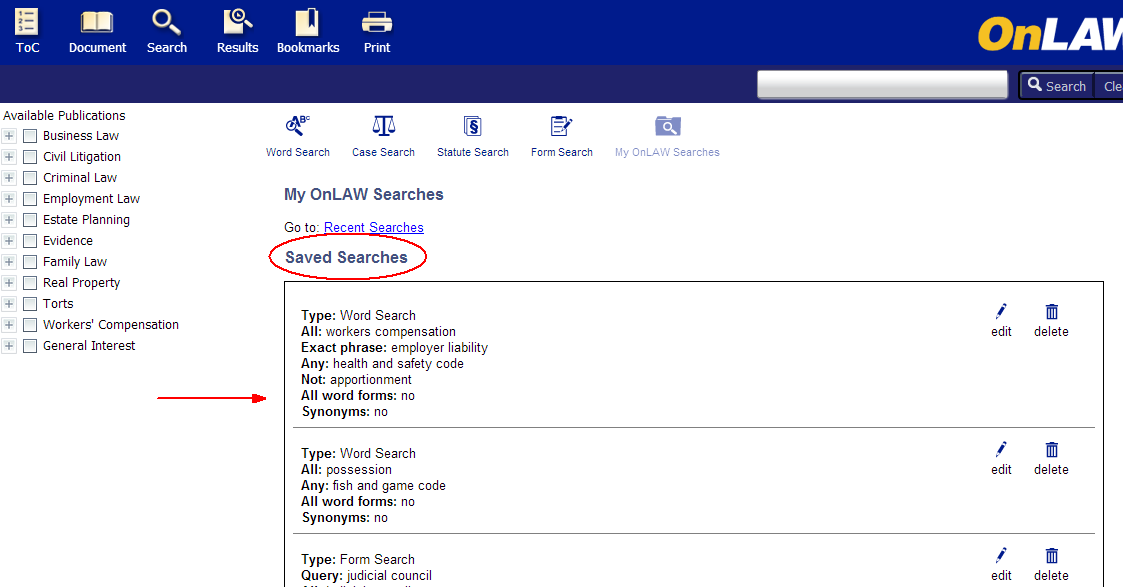Open Case Search tab
The height and width of the screenshot is (587, 1123).
[383, 136]
